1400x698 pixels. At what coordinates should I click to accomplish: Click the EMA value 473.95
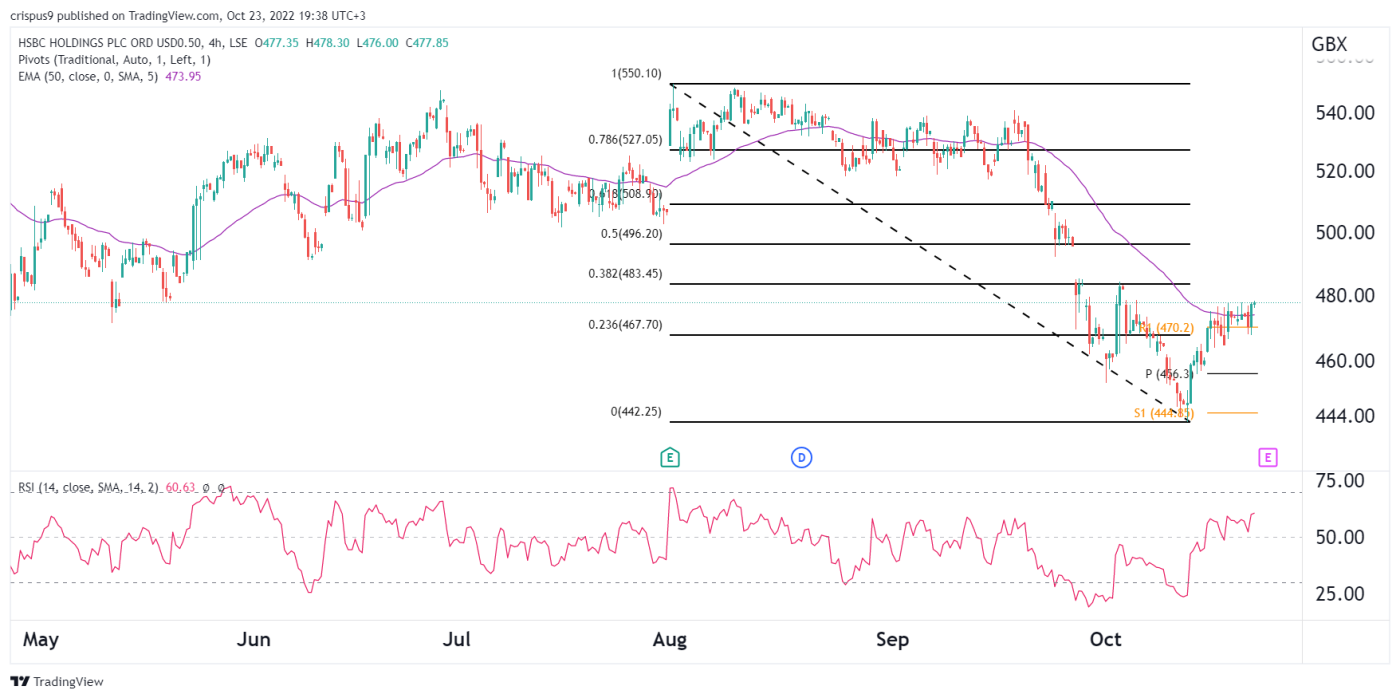tap(183, 76)
